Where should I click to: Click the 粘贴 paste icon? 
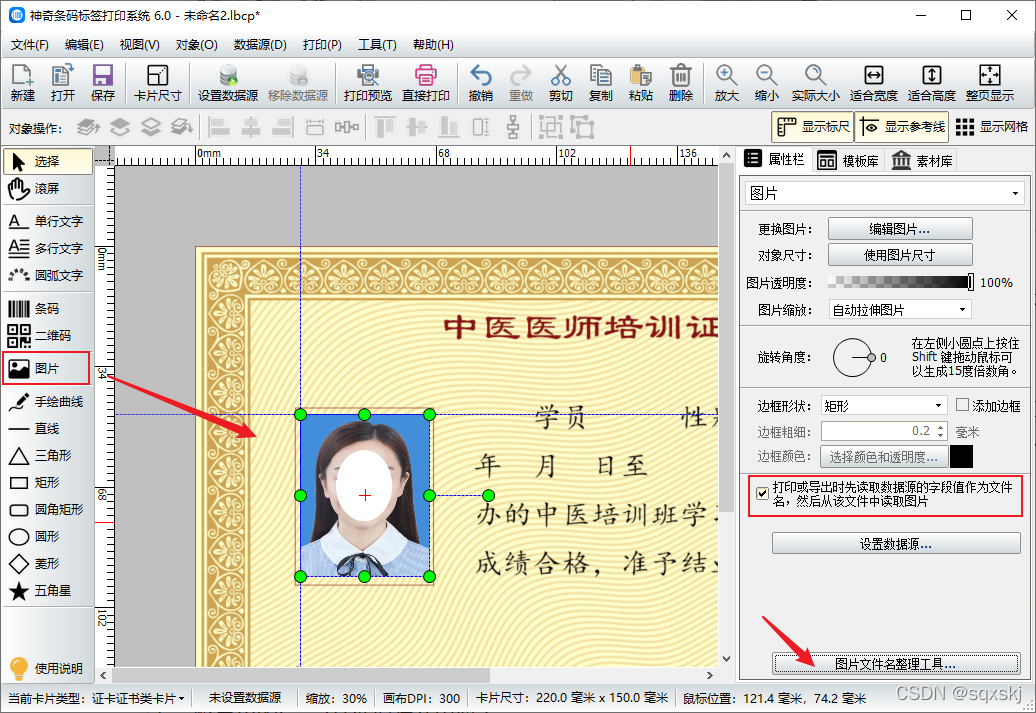tap(641, 83)
